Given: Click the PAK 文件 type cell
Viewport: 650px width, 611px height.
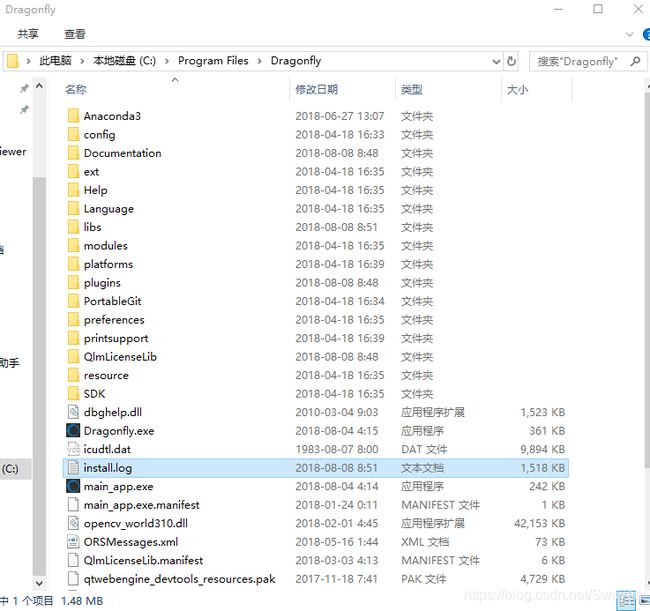Looking at the screenshot, I should point(424,579).
